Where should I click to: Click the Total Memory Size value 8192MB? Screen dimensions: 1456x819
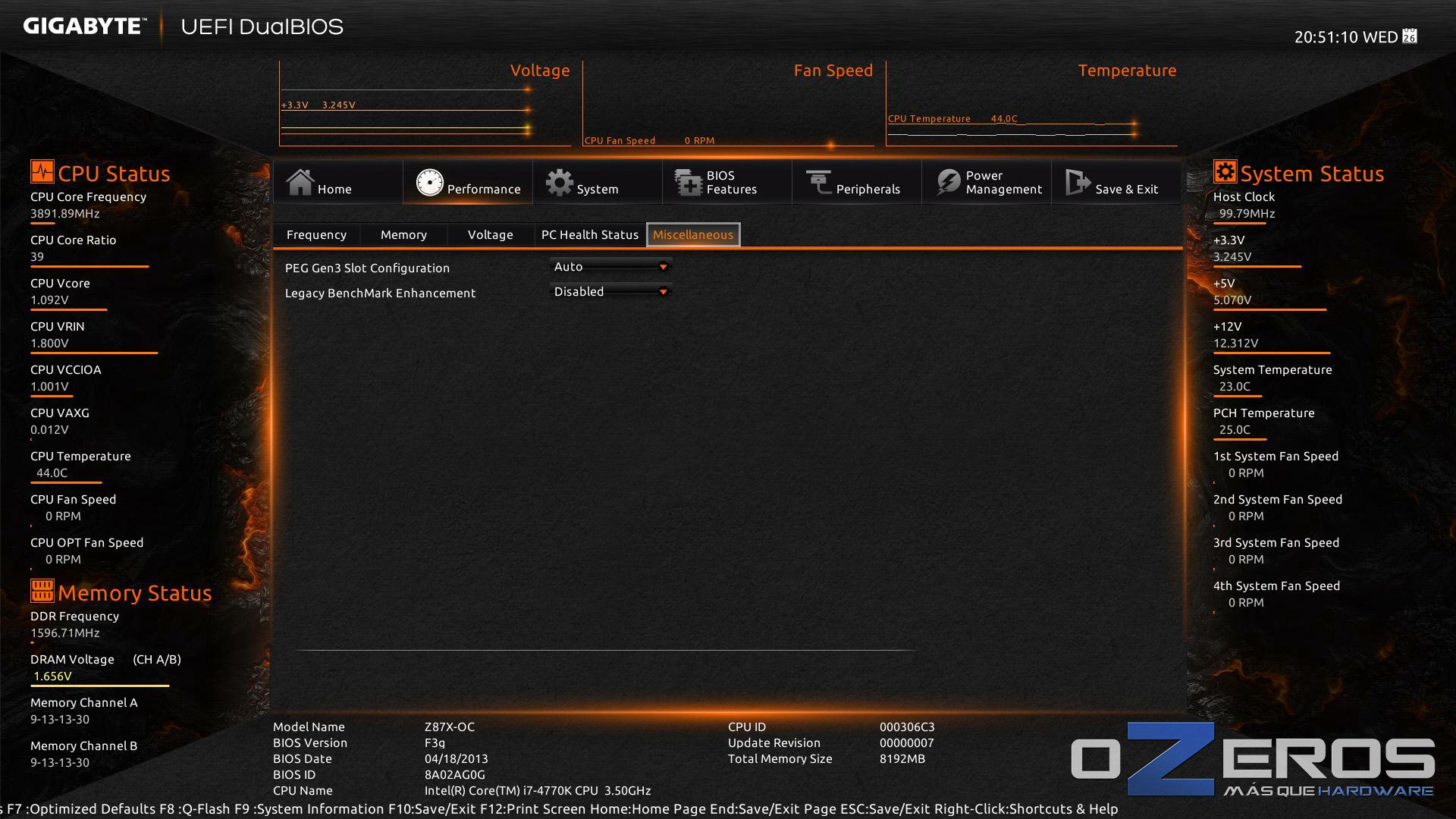(x=902, y=759)
